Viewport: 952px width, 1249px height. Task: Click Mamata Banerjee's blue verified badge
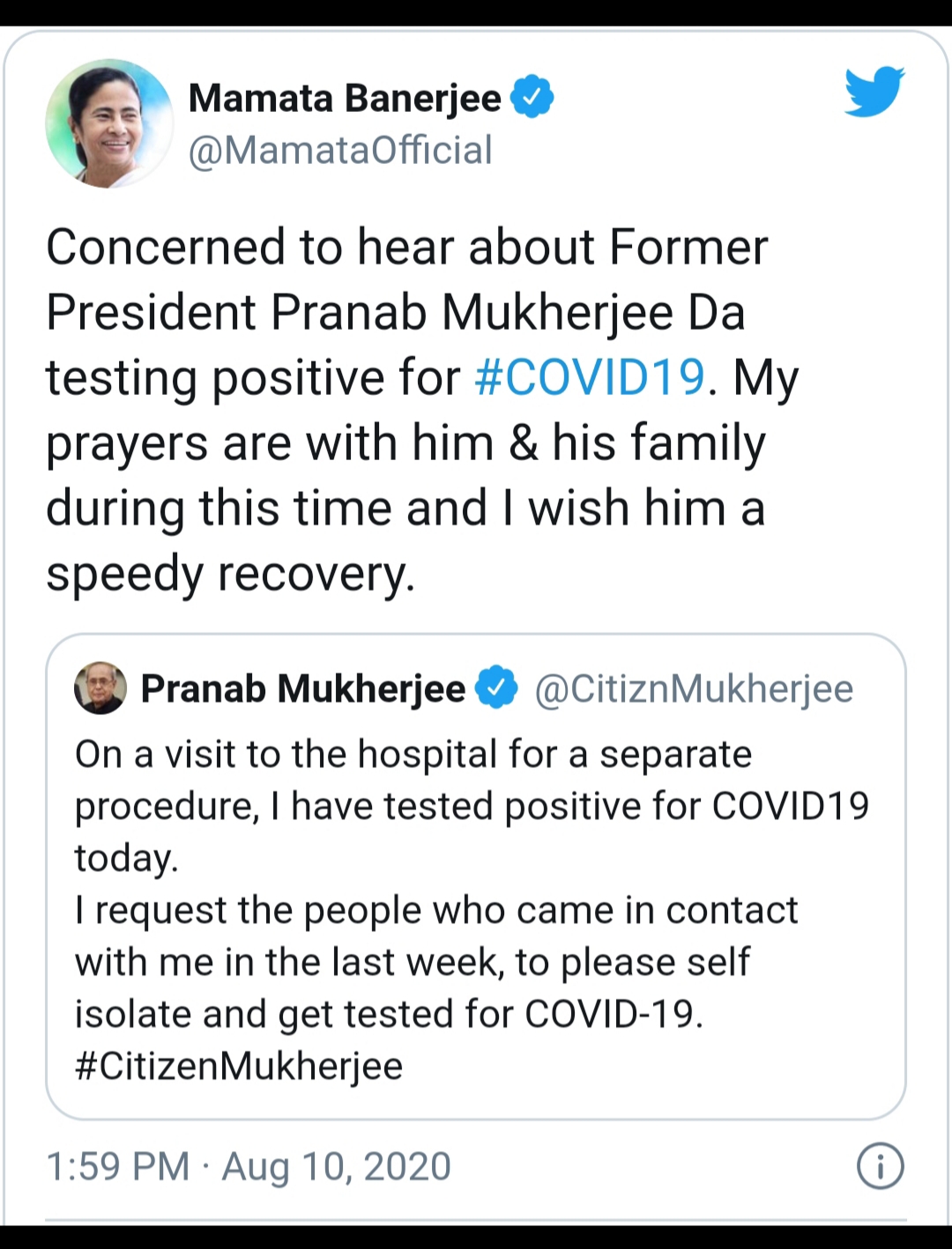coord(532,97)
